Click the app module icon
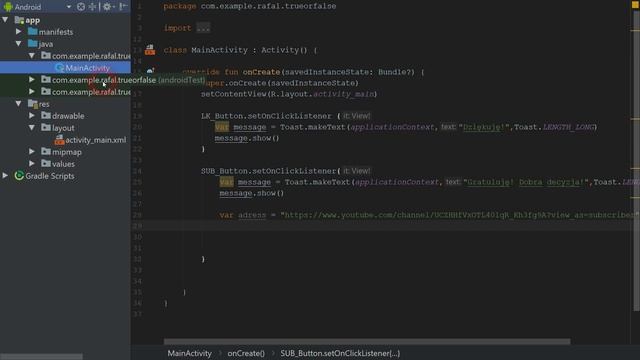This screenshot has width=640, height=360. [x=19, y=20]
